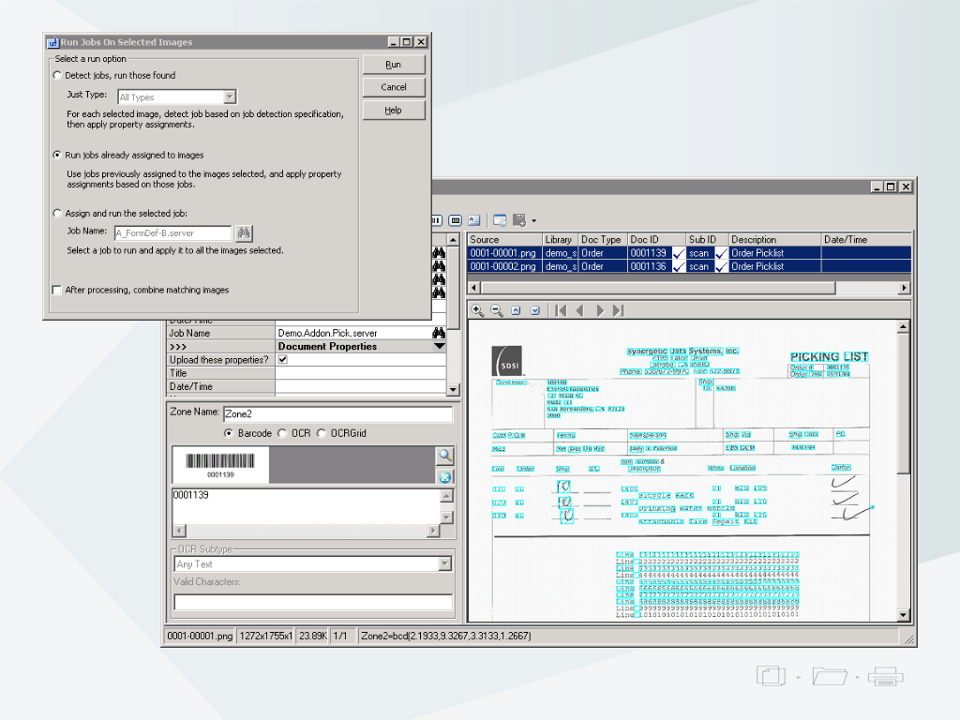Click the Date/Time property value cell
The height and width of the screenshot is (720, 960).
[x=360, y=386]
